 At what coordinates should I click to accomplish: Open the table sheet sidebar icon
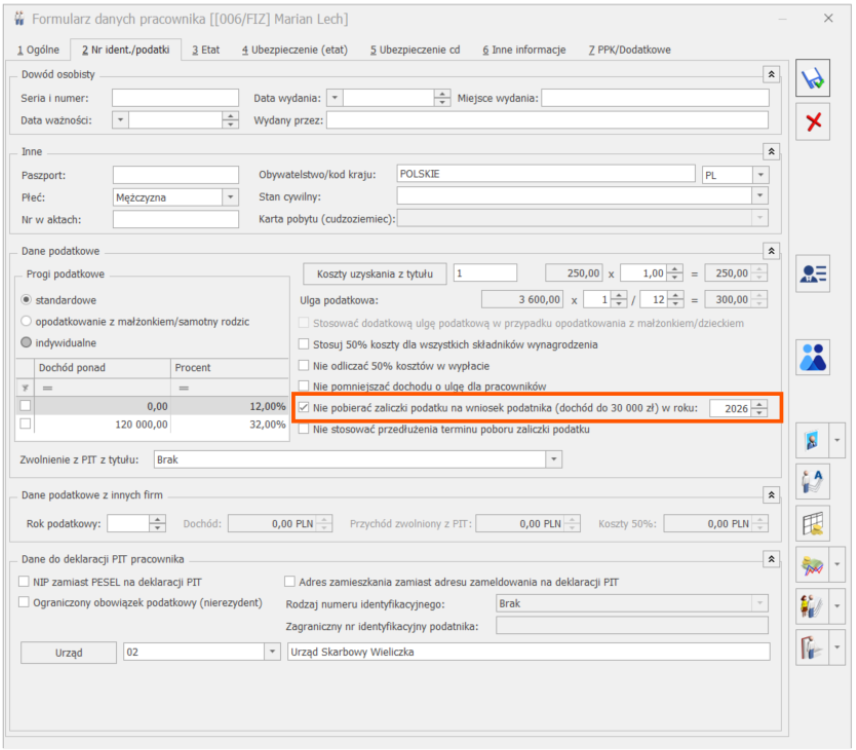812,523
